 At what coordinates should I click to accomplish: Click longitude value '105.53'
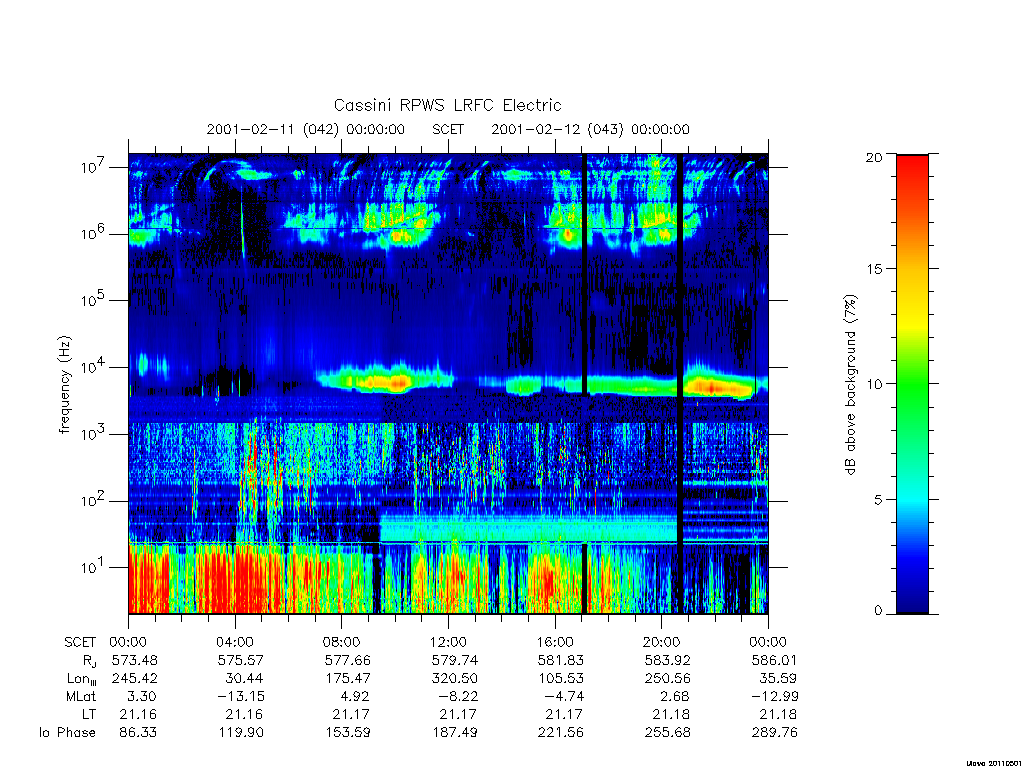[561, 679]
